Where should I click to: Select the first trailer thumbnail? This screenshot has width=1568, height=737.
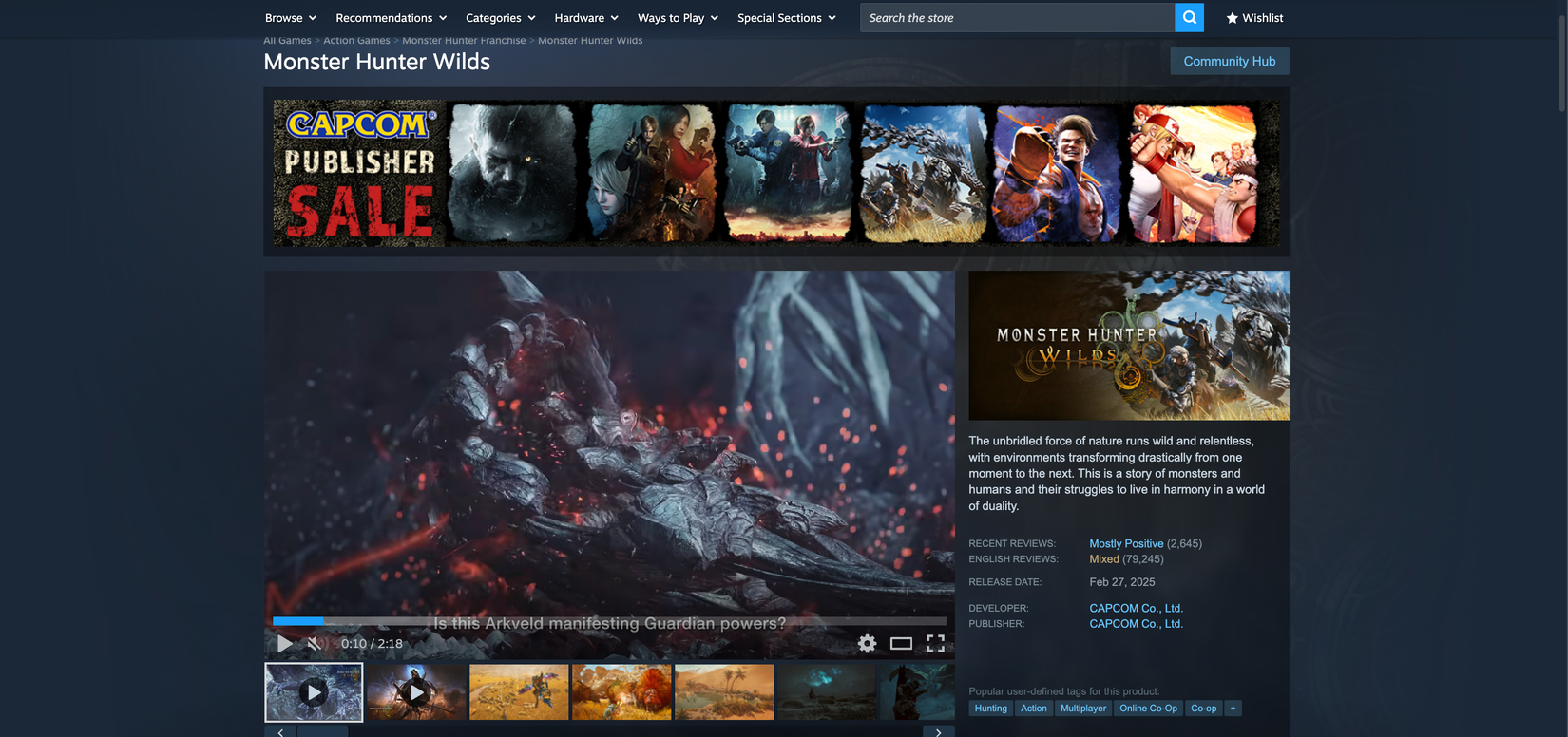(314, 692)
